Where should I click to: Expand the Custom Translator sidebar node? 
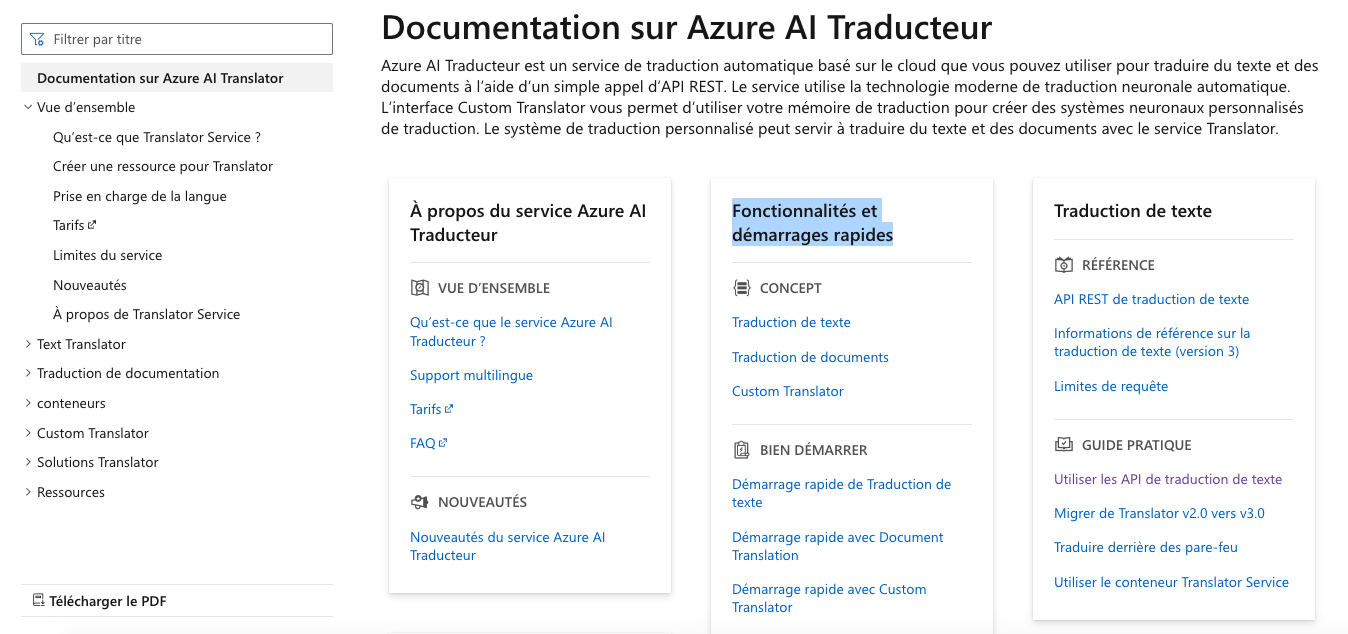[x=28, y=433]
